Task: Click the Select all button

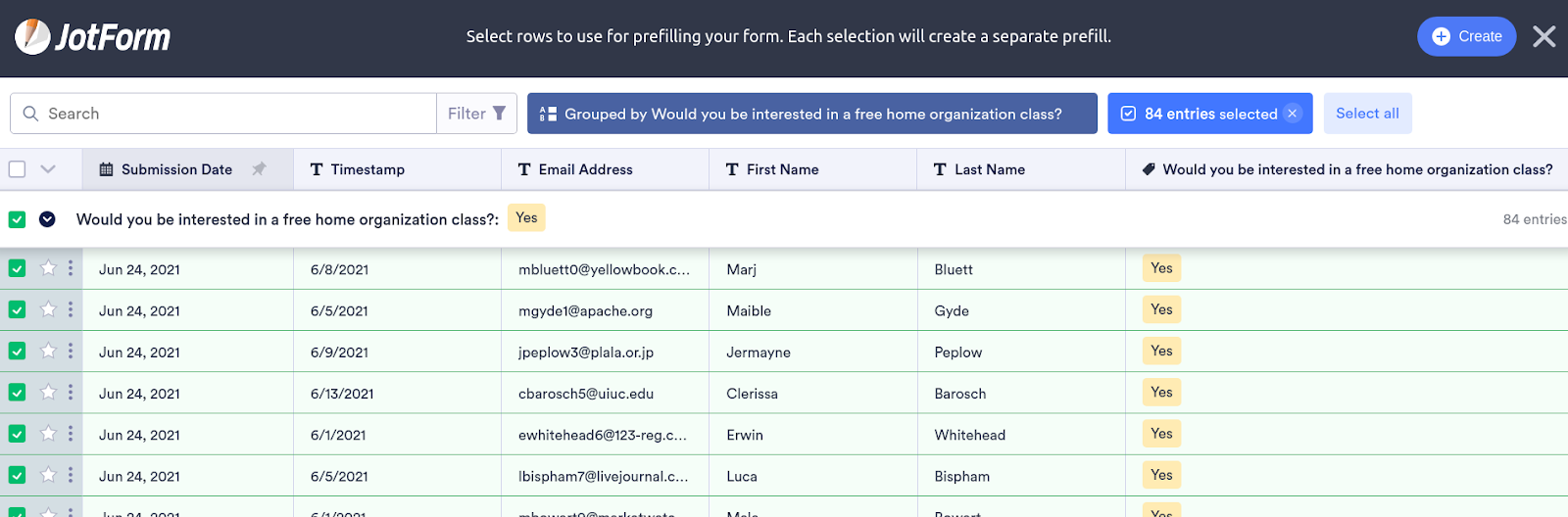Action: pos(1367,114)
